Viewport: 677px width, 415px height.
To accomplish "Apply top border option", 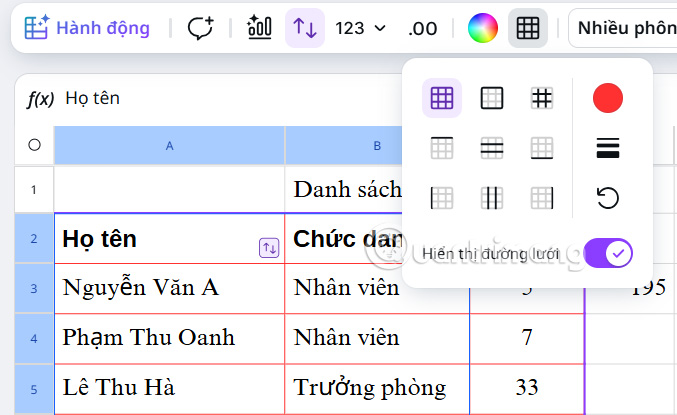I will point(442,148).
